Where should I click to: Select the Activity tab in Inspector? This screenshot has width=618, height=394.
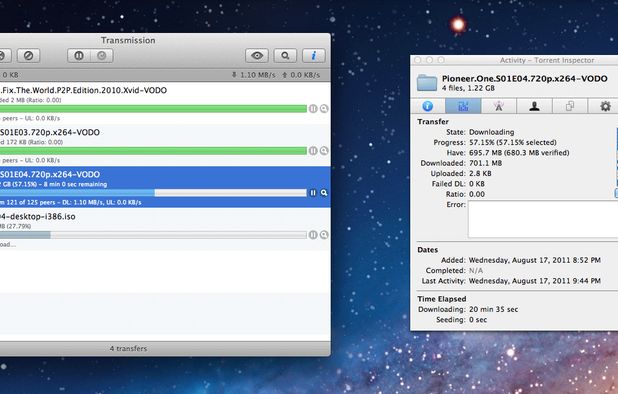(463, 106)
